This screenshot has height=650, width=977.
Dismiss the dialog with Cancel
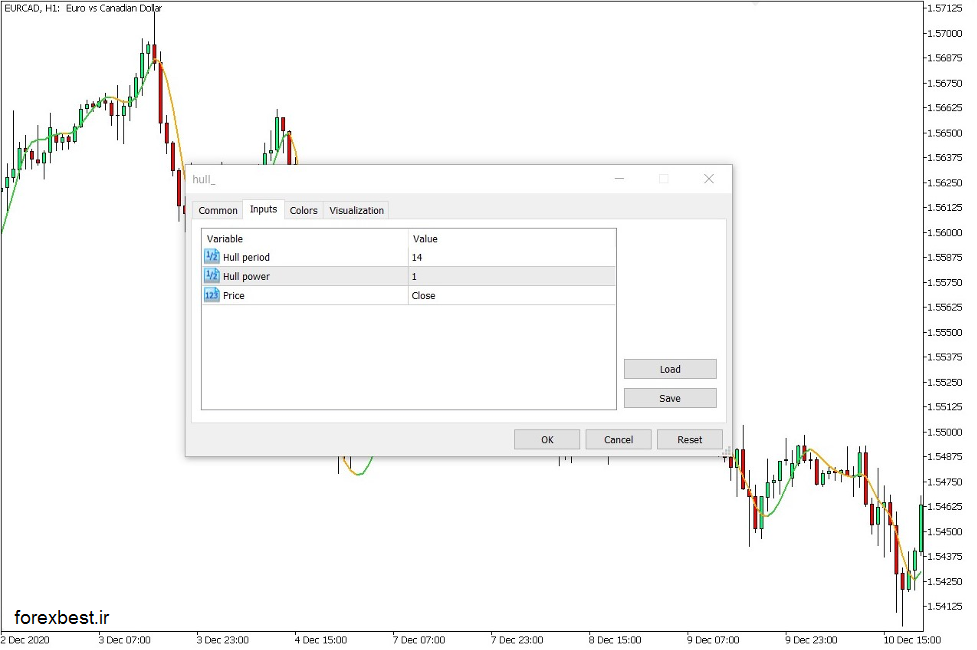pyautogui.click(x=618, y=439)
